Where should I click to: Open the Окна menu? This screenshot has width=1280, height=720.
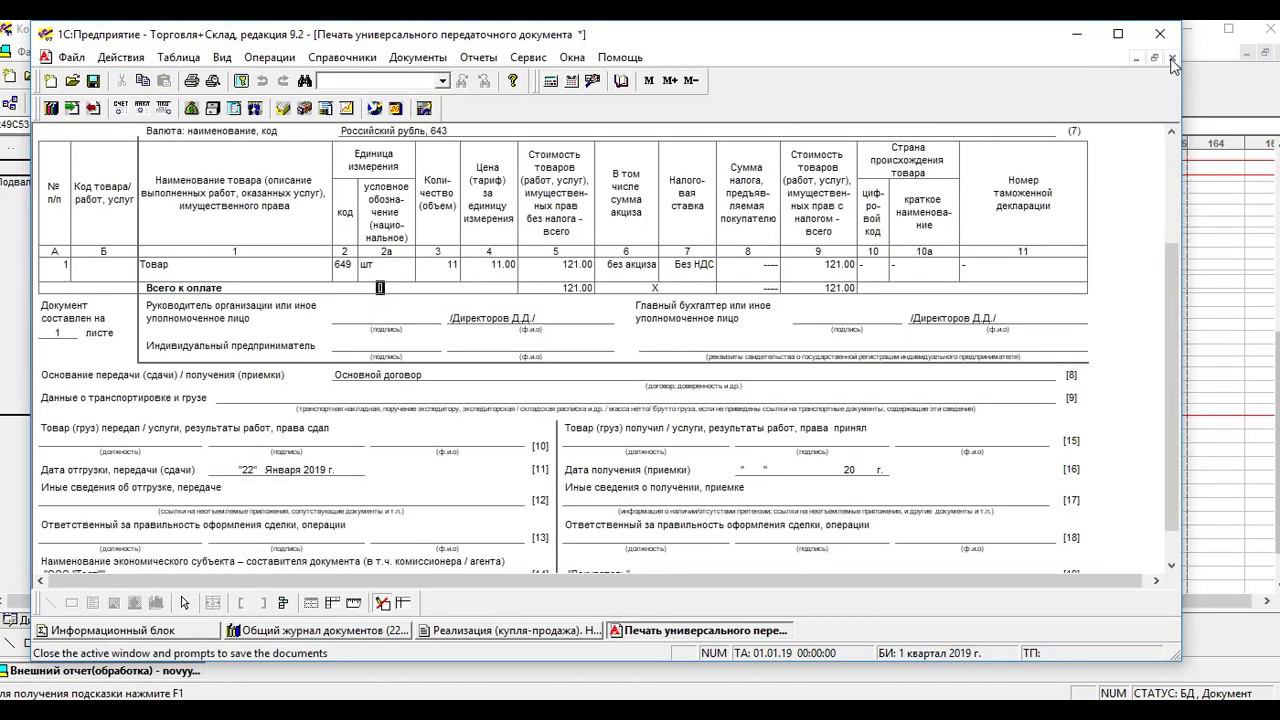[572, 58]
